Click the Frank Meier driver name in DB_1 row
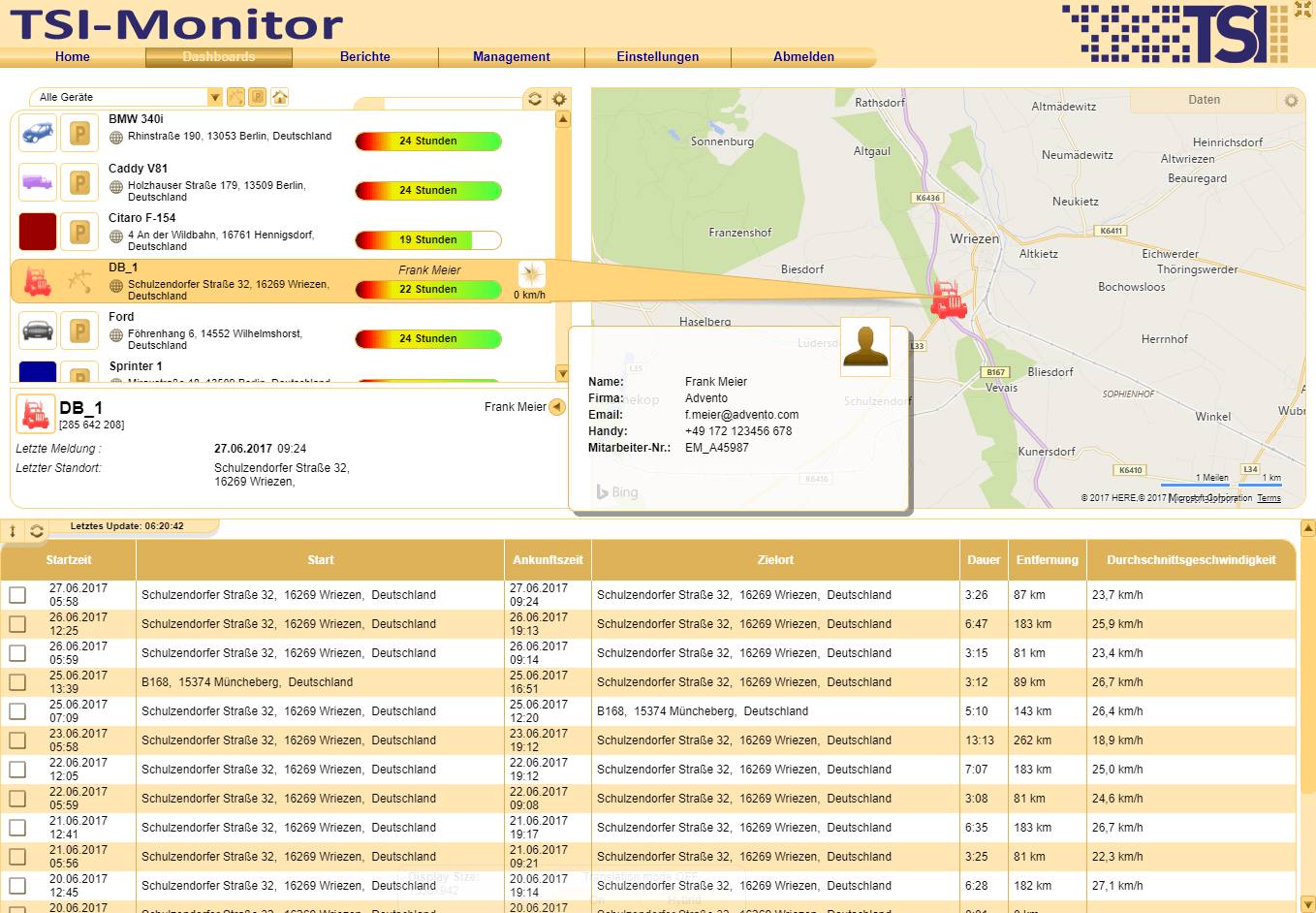This screenshot has height=913, width=1316. (x=429, y=270)
